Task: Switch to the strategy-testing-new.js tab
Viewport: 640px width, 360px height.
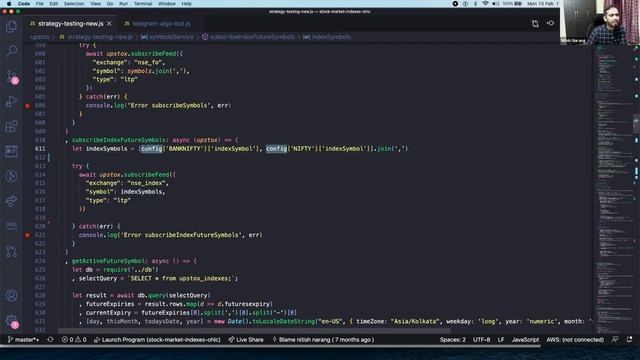Action: 70,24
